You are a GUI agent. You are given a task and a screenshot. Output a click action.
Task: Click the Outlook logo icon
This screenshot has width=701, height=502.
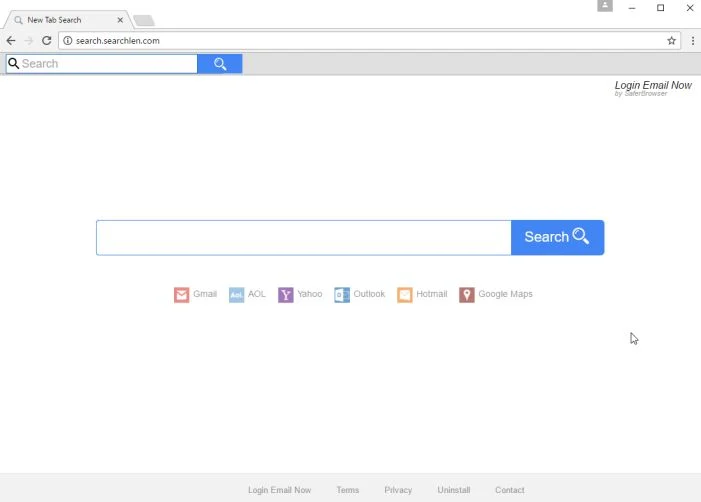pos(342,295)
